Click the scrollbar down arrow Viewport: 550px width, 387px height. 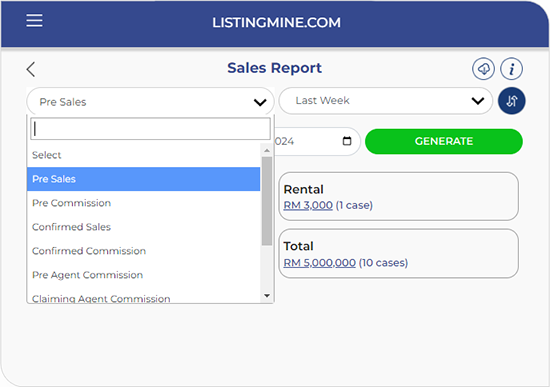tap(267, 296)
